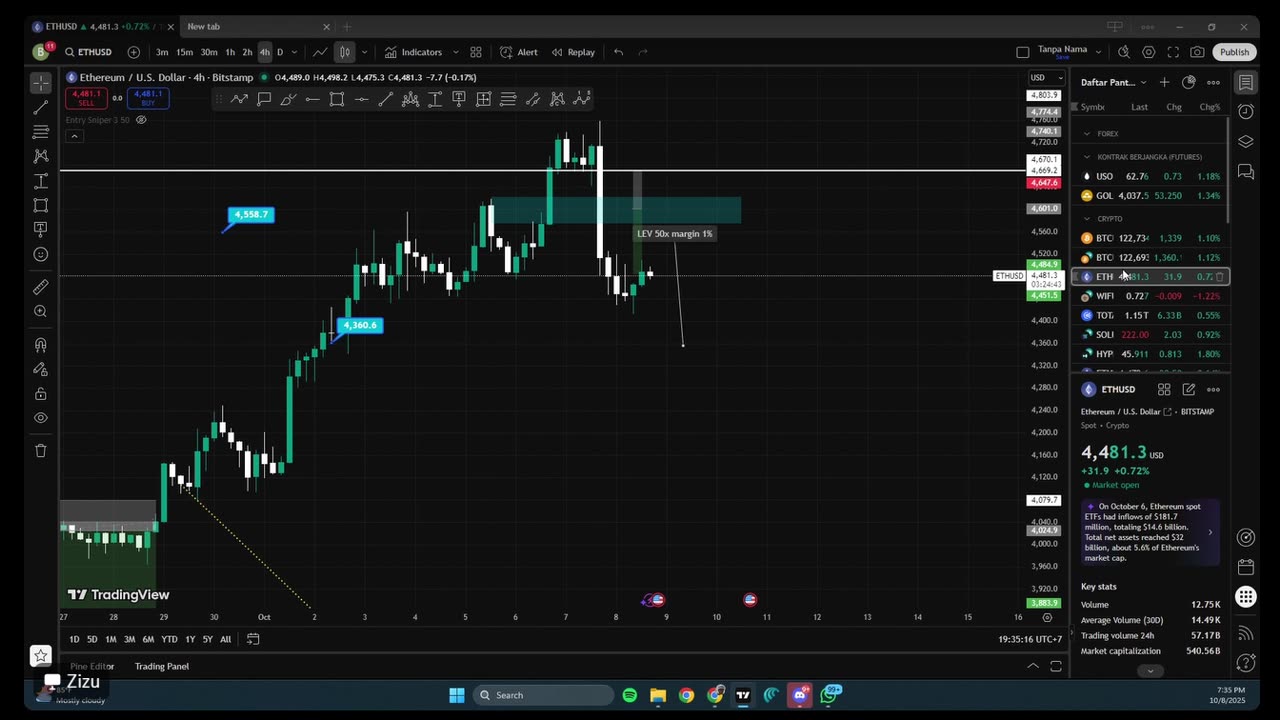Toggle hide all drawings eye icon
This screenshot has width=1280, height=720.
click(41, 418)
